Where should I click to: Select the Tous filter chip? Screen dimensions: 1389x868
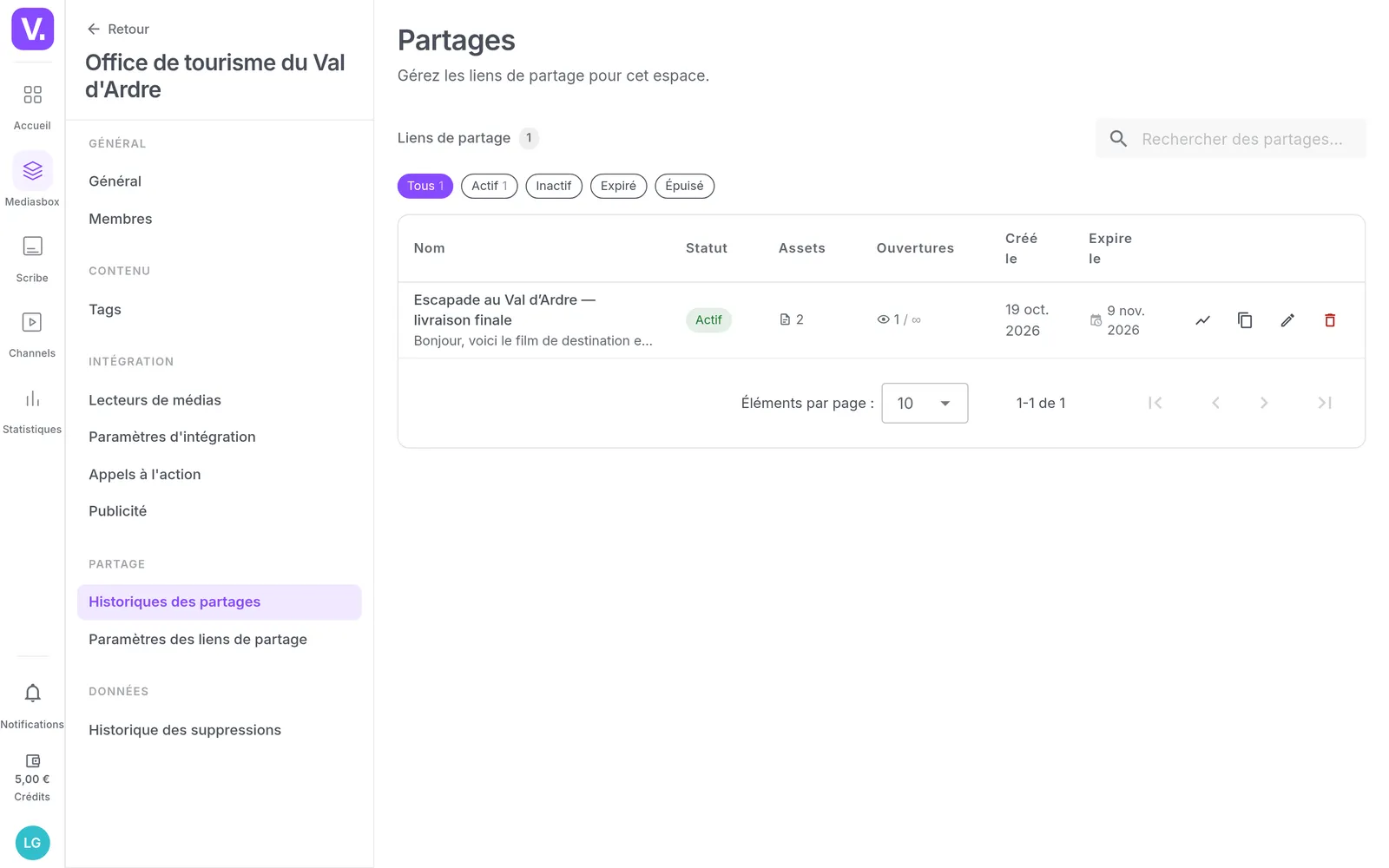425,186
